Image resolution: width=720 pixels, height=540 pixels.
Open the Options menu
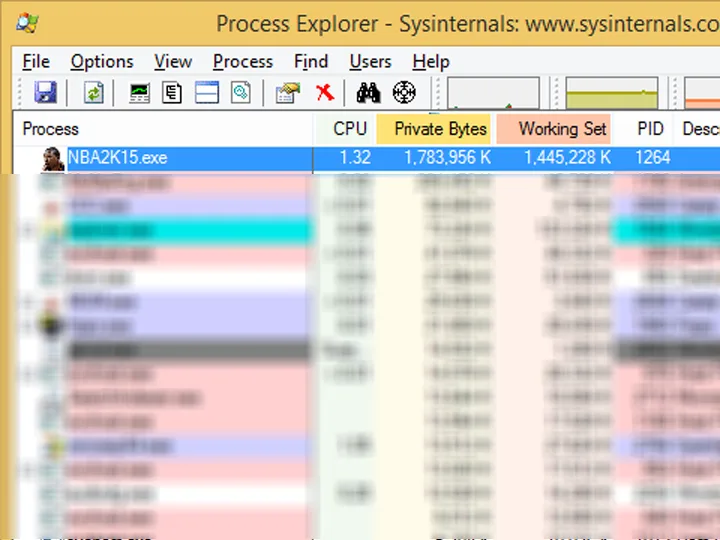[102, 62]
